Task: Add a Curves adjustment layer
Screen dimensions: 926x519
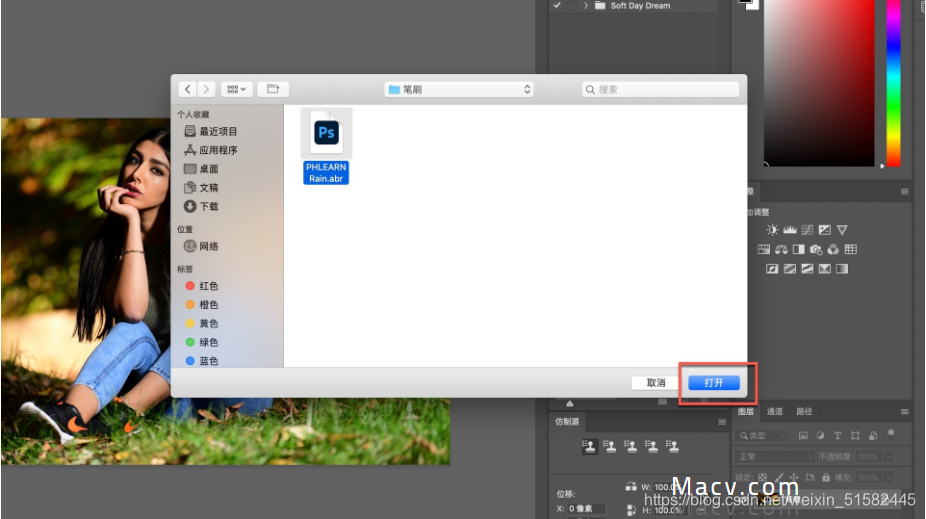Action: [x=807, y=230]
